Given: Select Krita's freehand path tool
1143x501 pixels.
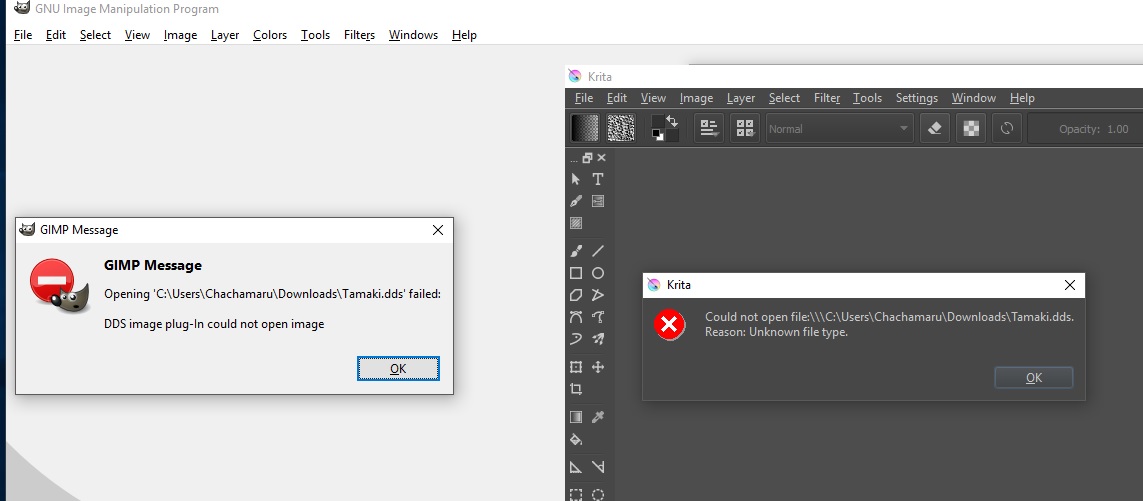Looking at the screenshot, I should pos(598,316).
